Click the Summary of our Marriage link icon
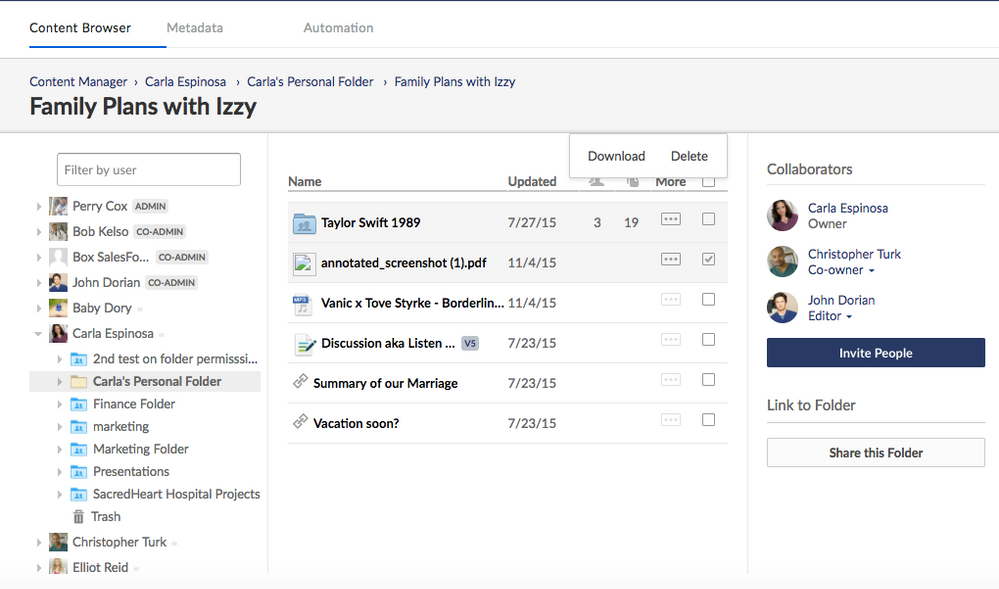Viewport: 999px width, 589px height. (299, 382)
